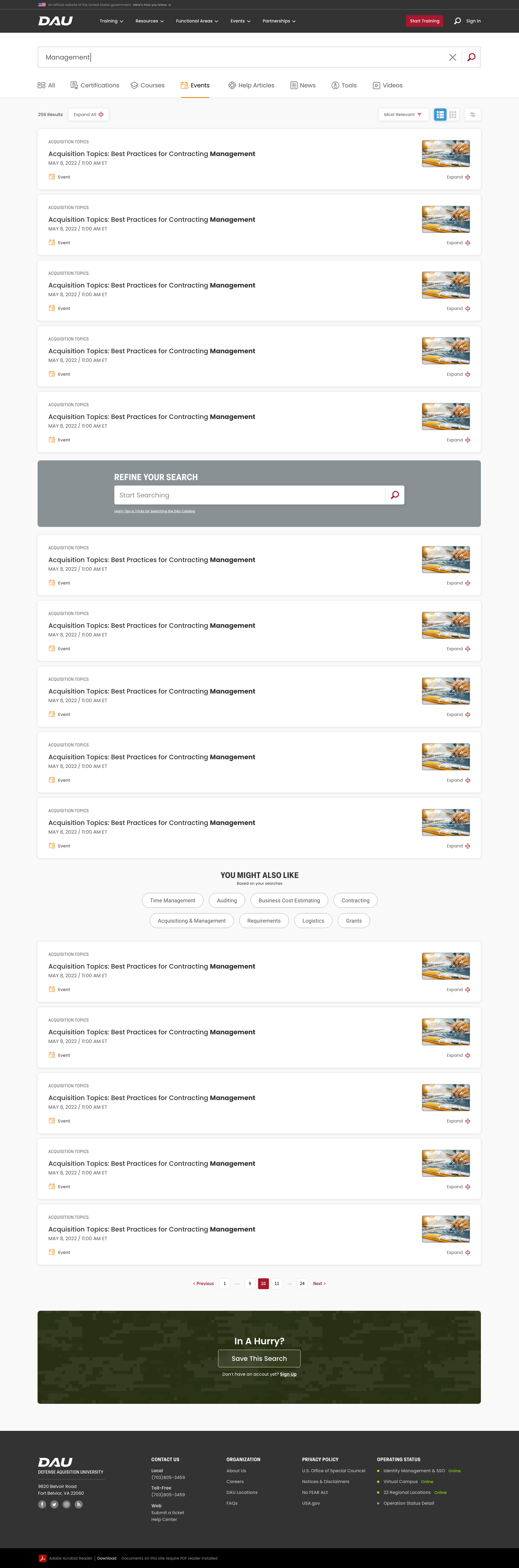Click the Adobe Acrobat PDF icon

[43, 1558]
